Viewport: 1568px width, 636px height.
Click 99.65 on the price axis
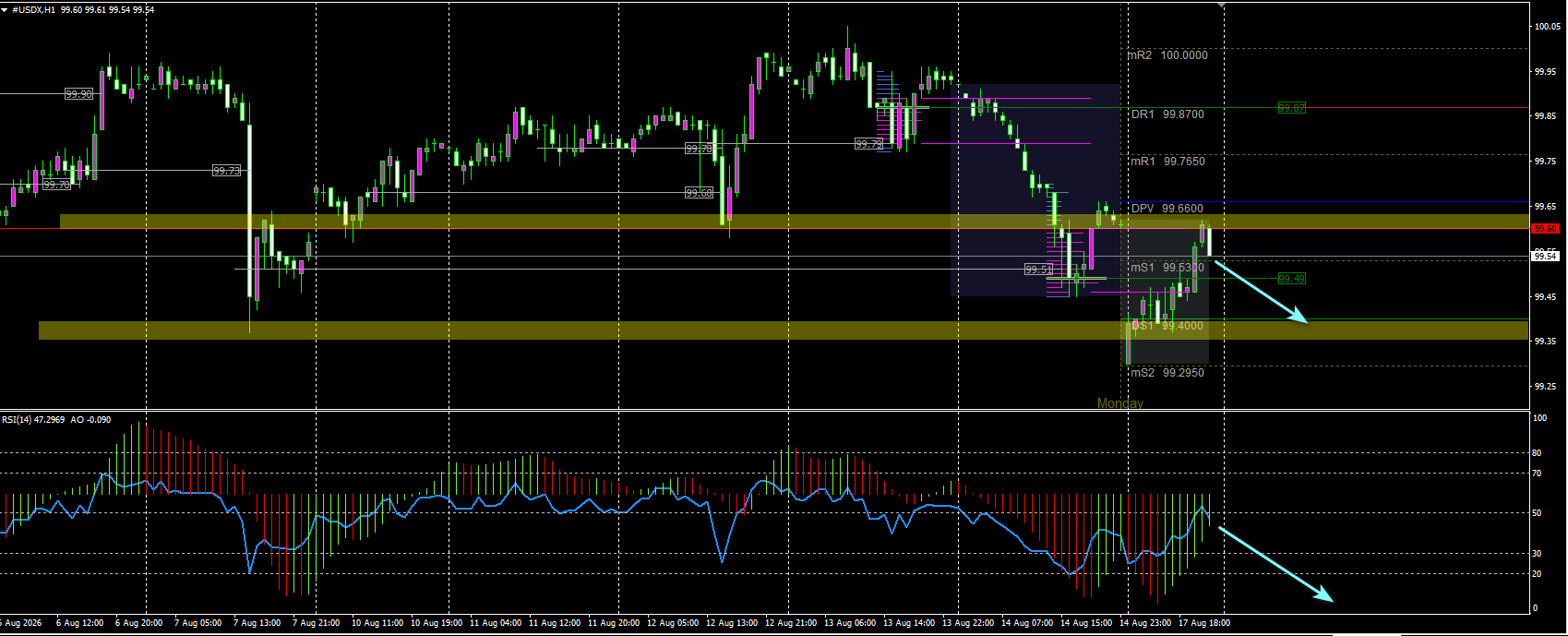(x=1546, y=207)
